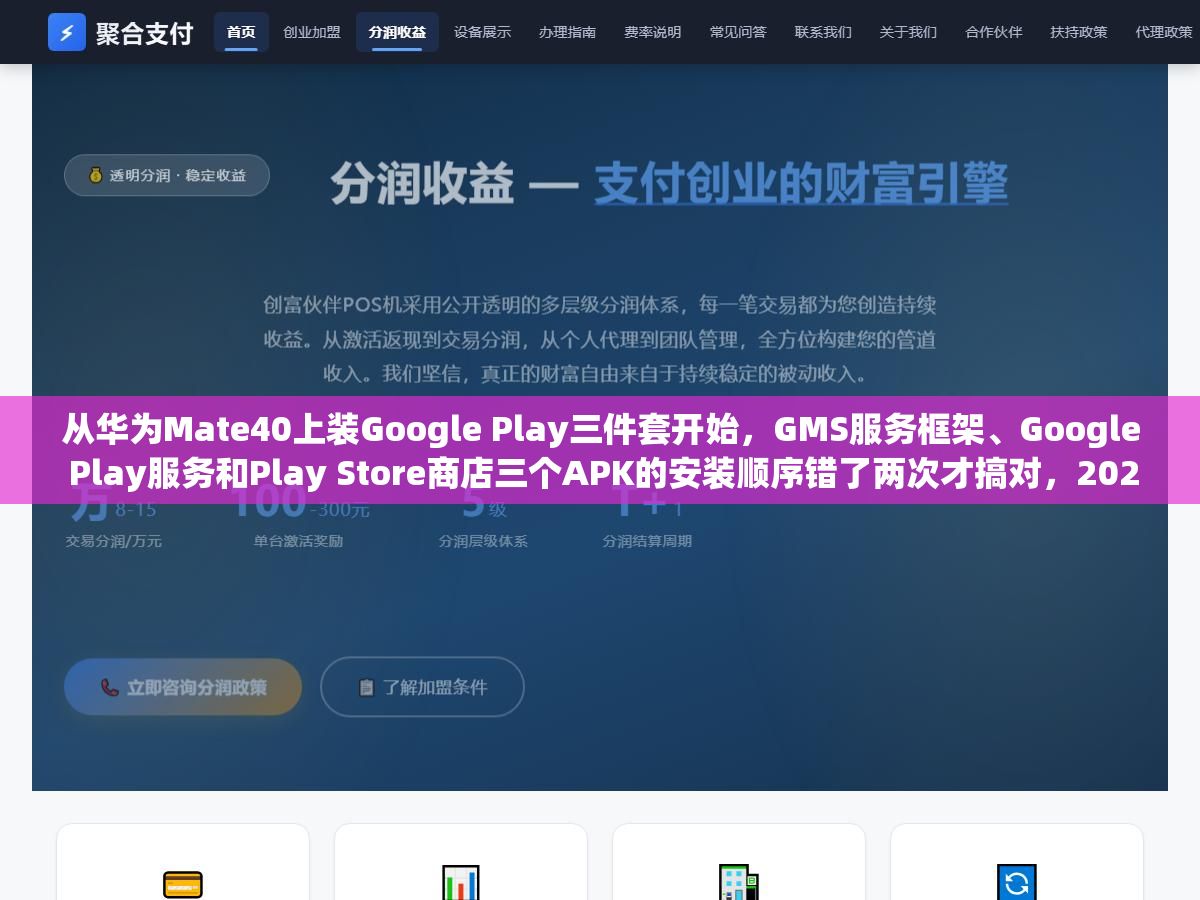The width and height of the screenshot is (1200, 900).
Task: Click the money bag icon in the badge
Action: click(x=95, y=175)
